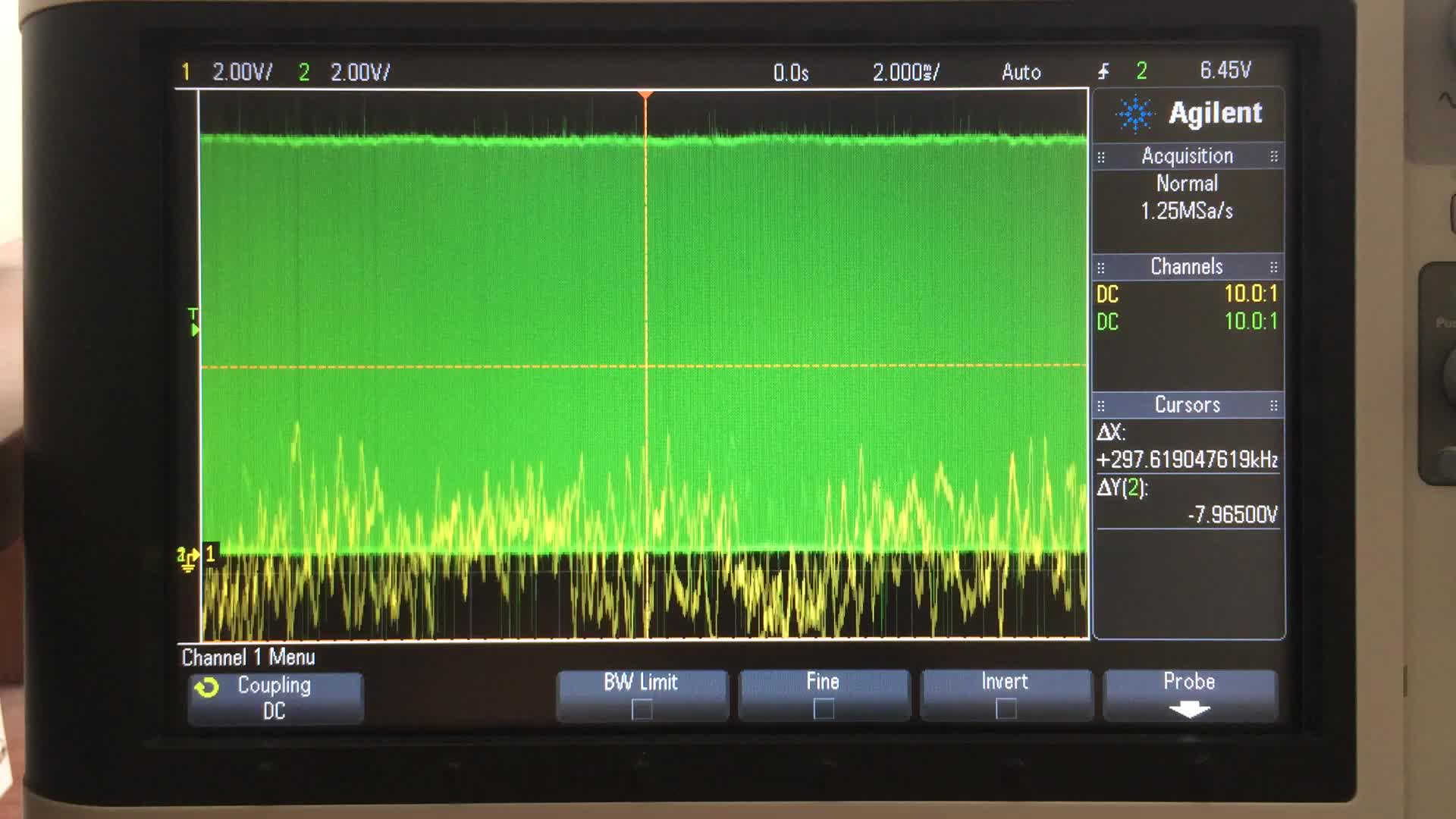Image resolution: width=1456 pixels, height=819 pixels.
Task: Click the orange trigger time reference triangle
Action: [645, 96]
